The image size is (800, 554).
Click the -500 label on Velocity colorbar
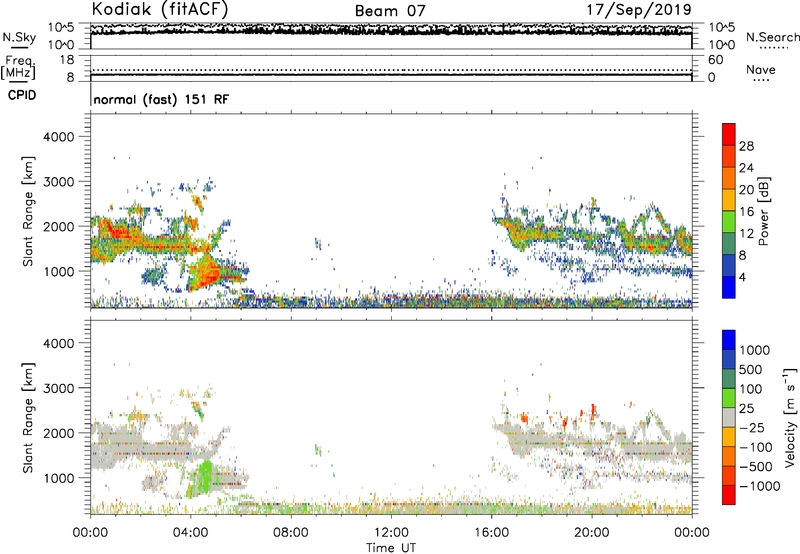coord(756,467)
